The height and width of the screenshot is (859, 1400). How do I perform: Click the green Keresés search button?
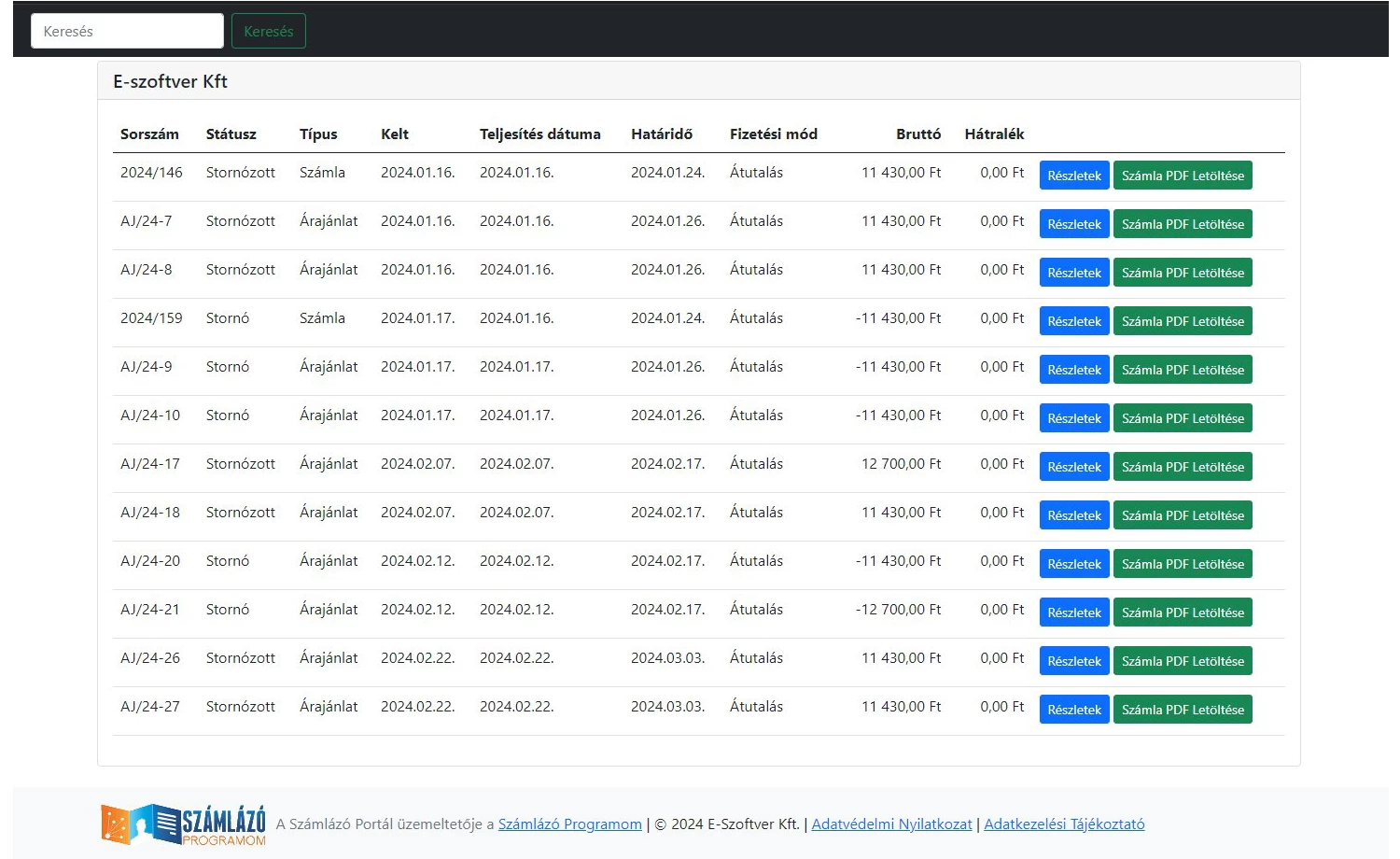[x=269, y=31]
